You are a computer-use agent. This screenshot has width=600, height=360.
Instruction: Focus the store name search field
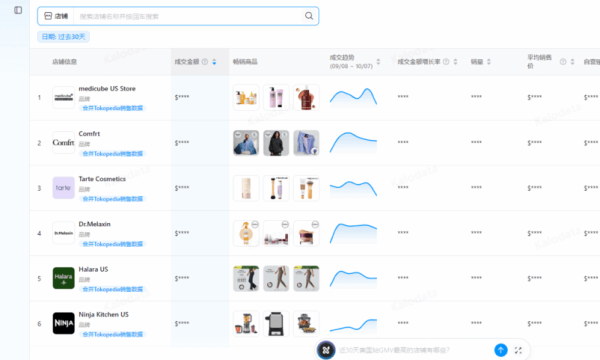click(x=189, y=16)
